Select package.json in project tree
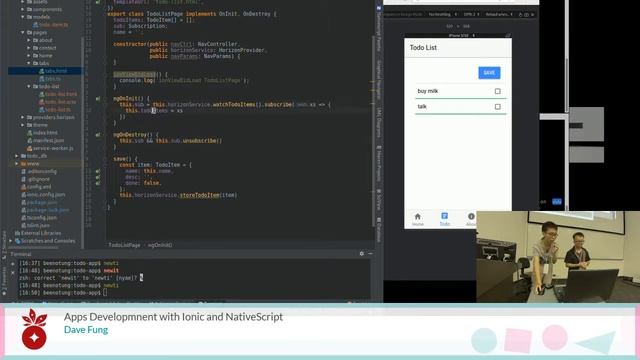 tap(39, 202)
